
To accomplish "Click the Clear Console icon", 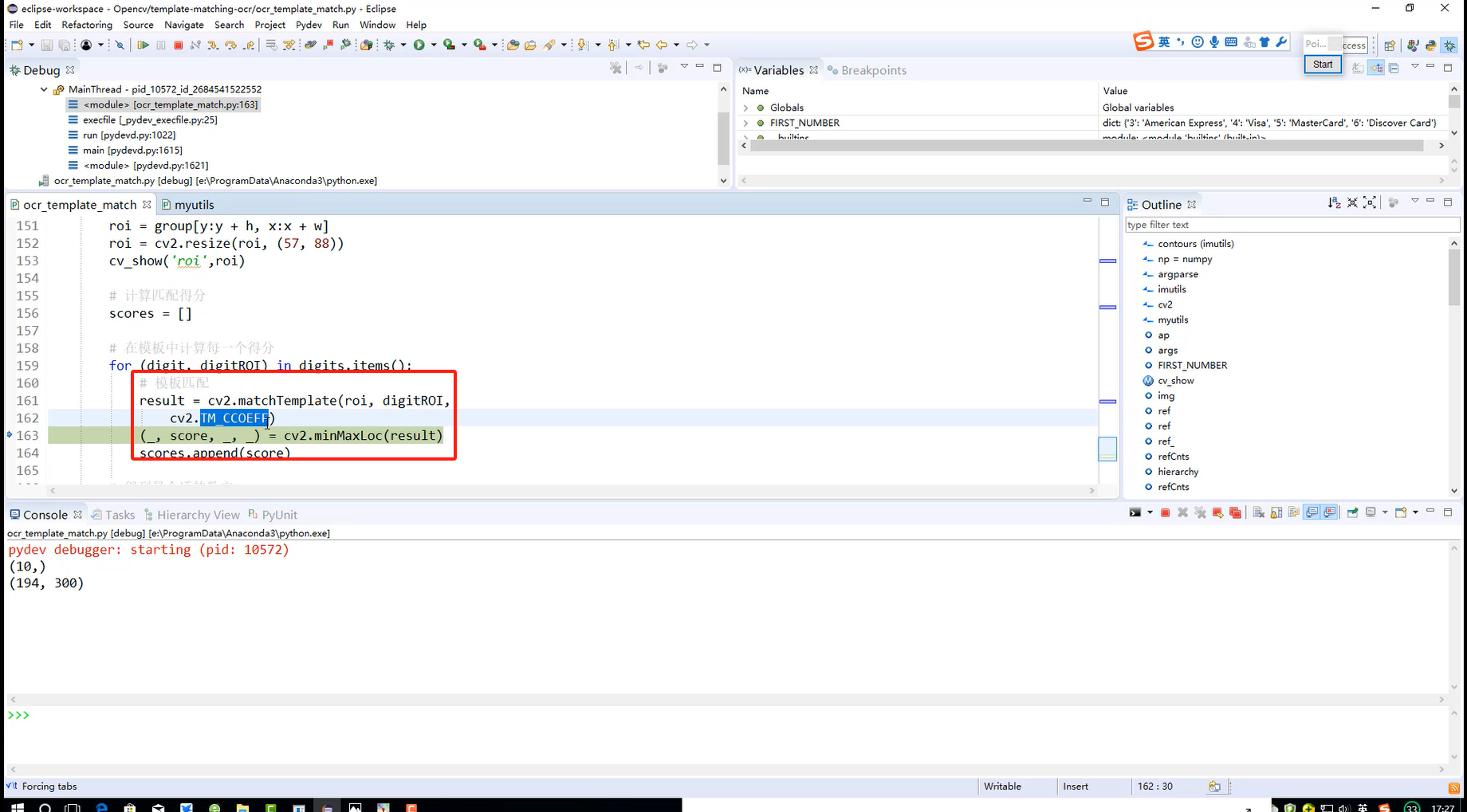I will [1258, 512].
